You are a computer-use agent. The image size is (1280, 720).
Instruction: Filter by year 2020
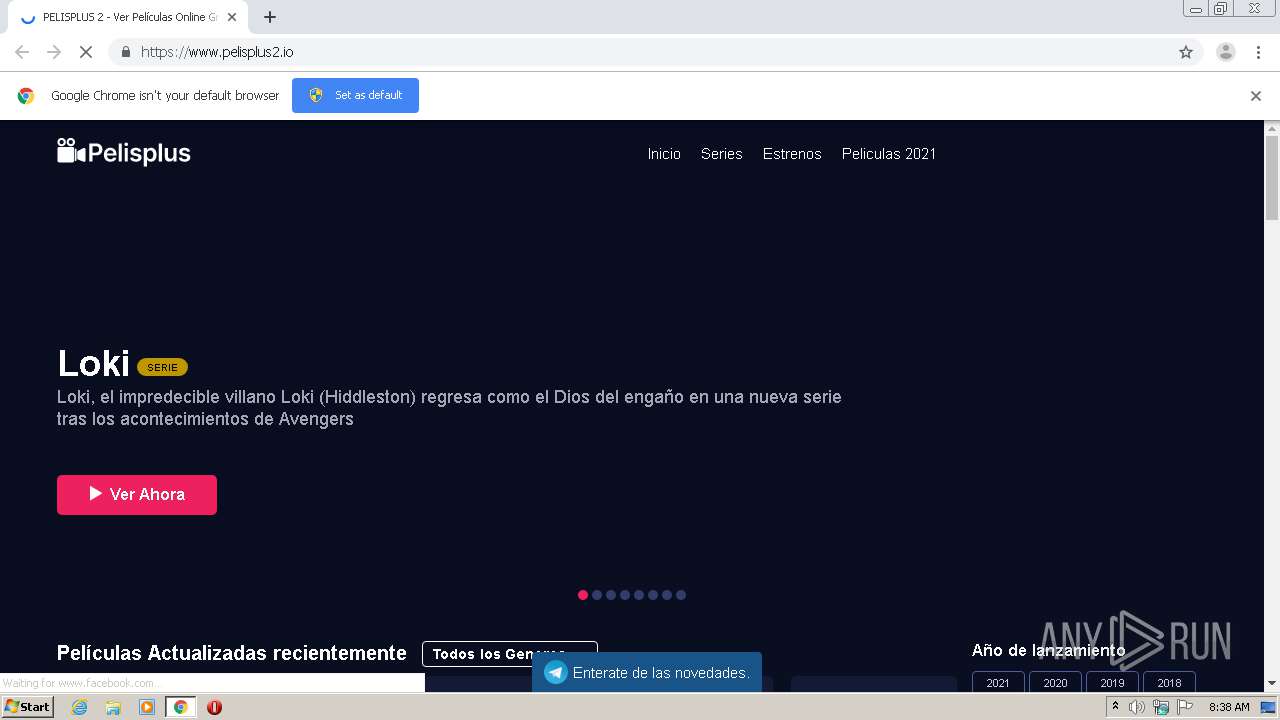pyautogui.click(x=1055, y=683)
